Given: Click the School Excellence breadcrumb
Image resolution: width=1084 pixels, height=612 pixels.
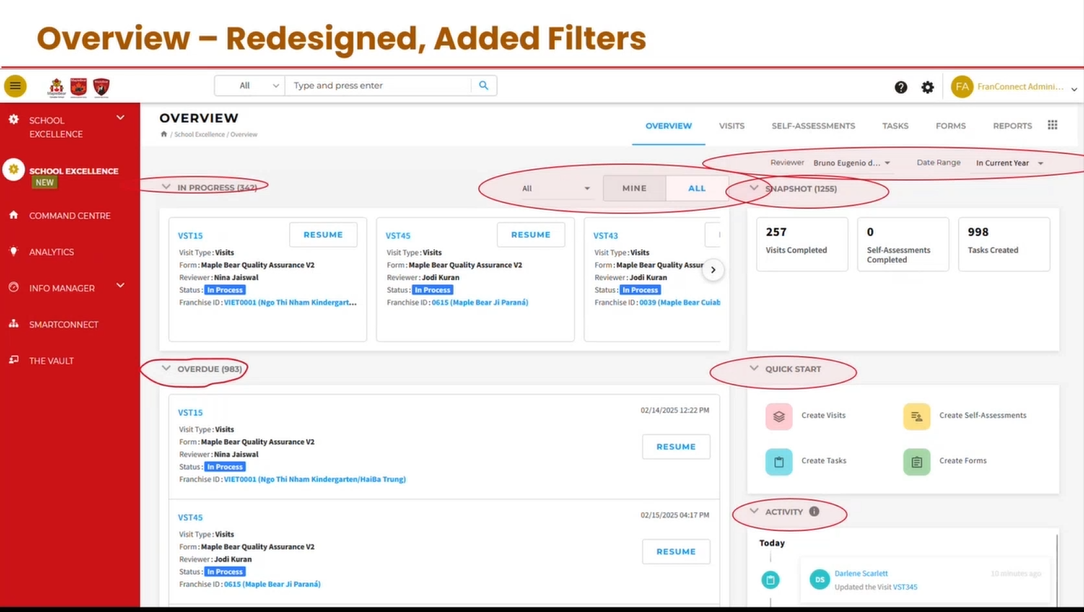Looking at the screenshot, I should tap(199, 135).
